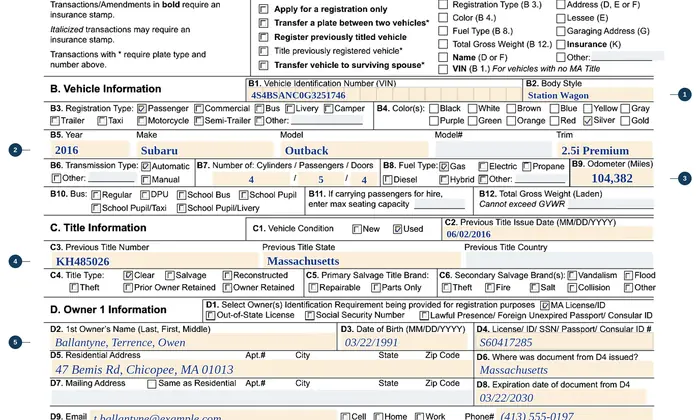Viewport: 700px width, 420px height.
Task: Toggle the MA License/ID checkbox
Action: click(x=545, y=306)
